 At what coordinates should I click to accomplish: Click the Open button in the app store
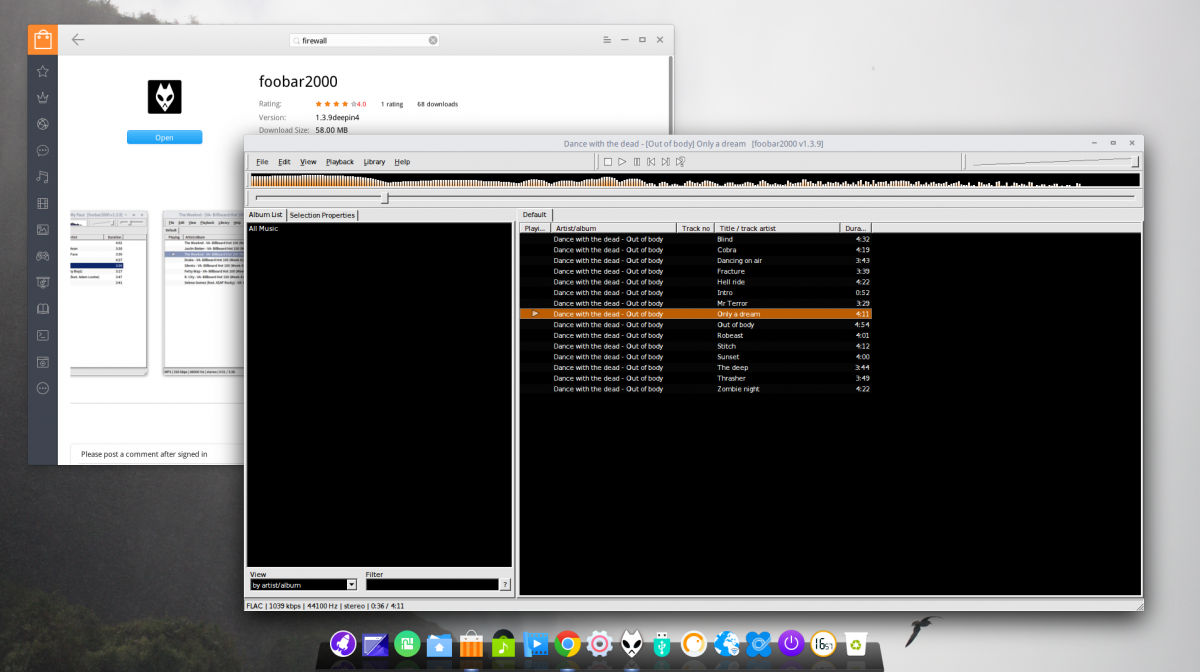click(x=164, y=138)
